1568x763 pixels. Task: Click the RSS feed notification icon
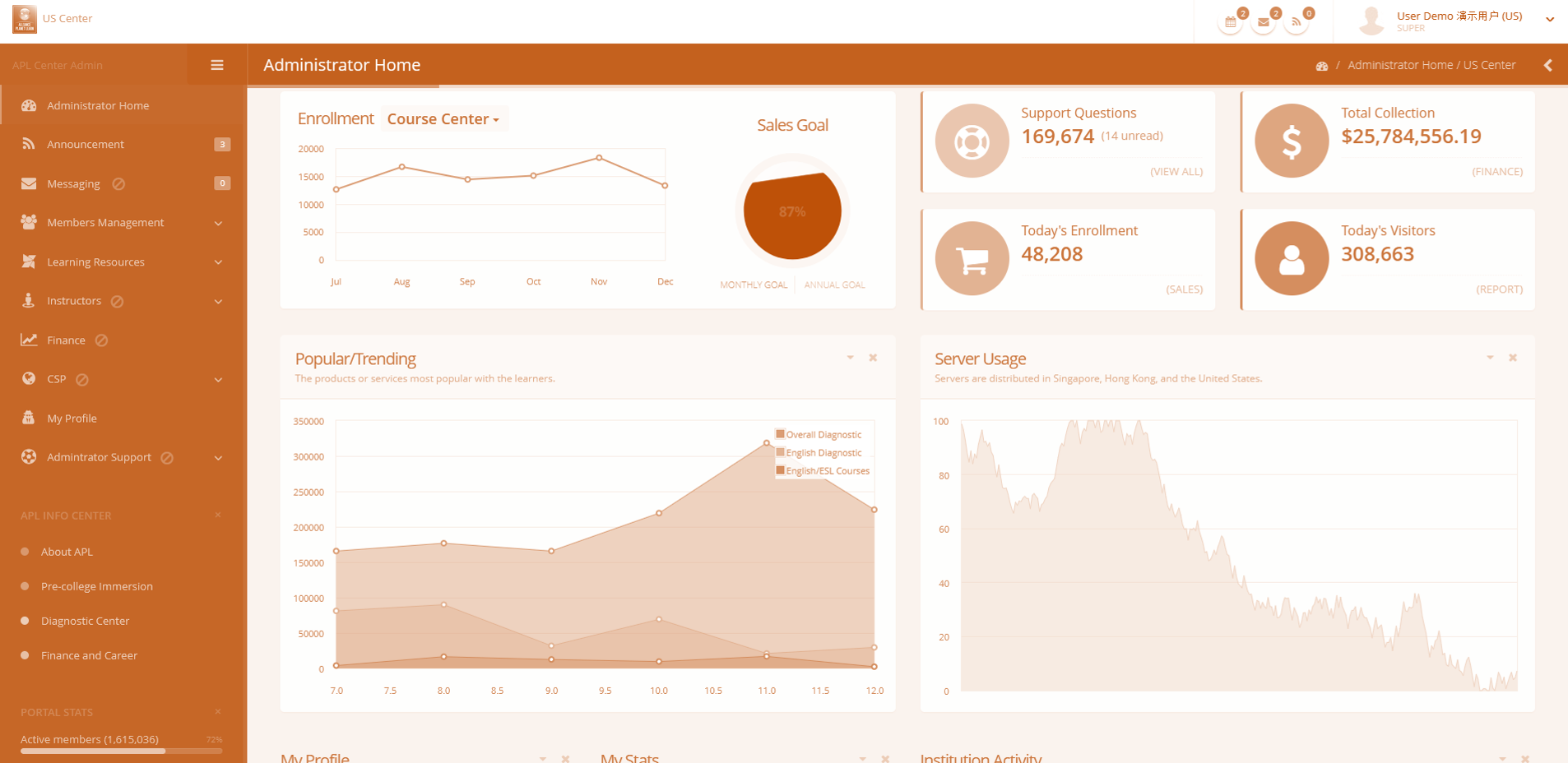click(1296, 22)
